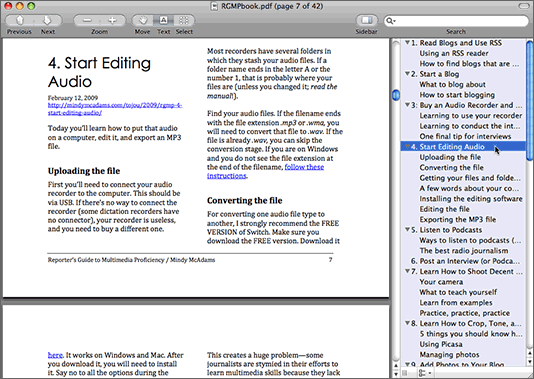This screenshot has width=534, height=379.
Task: Jump to 'Your camera' entry
Action: pos(441,282)
